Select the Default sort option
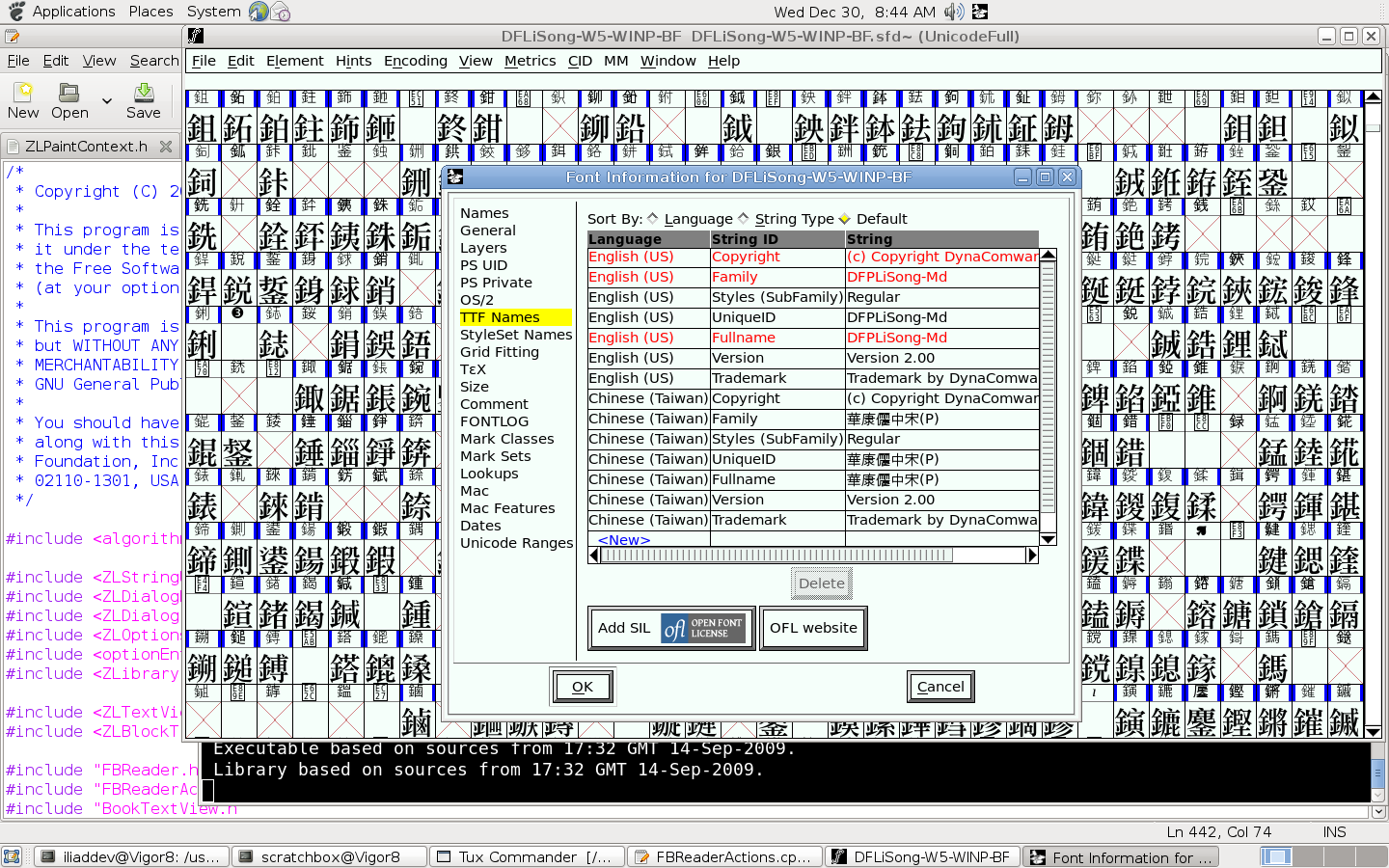The height and width of the screenshot is (868, 1389). pos(845,219)
